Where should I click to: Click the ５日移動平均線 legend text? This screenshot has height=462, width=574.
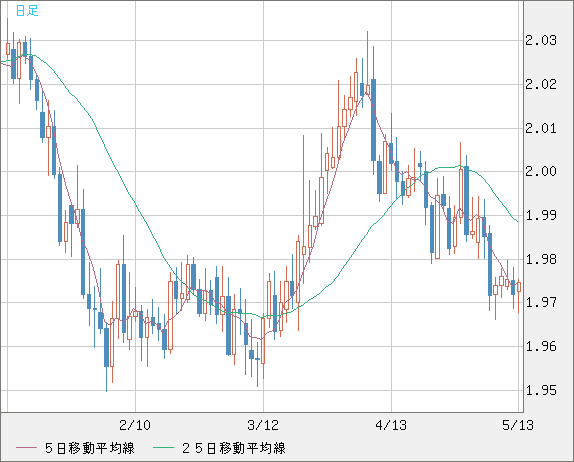pos(90,448)
